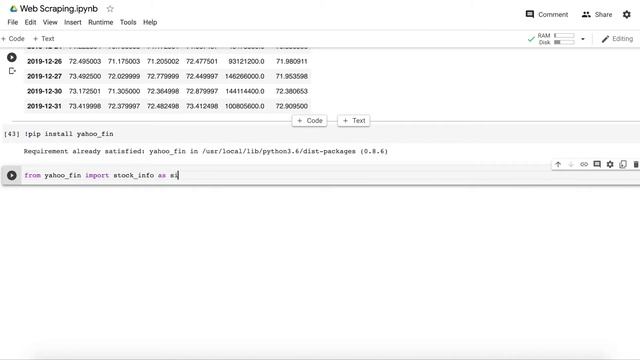Insert text cell with the floating + Text button
The width and height of the screenshot is (640, 360).
click(354, 120)
